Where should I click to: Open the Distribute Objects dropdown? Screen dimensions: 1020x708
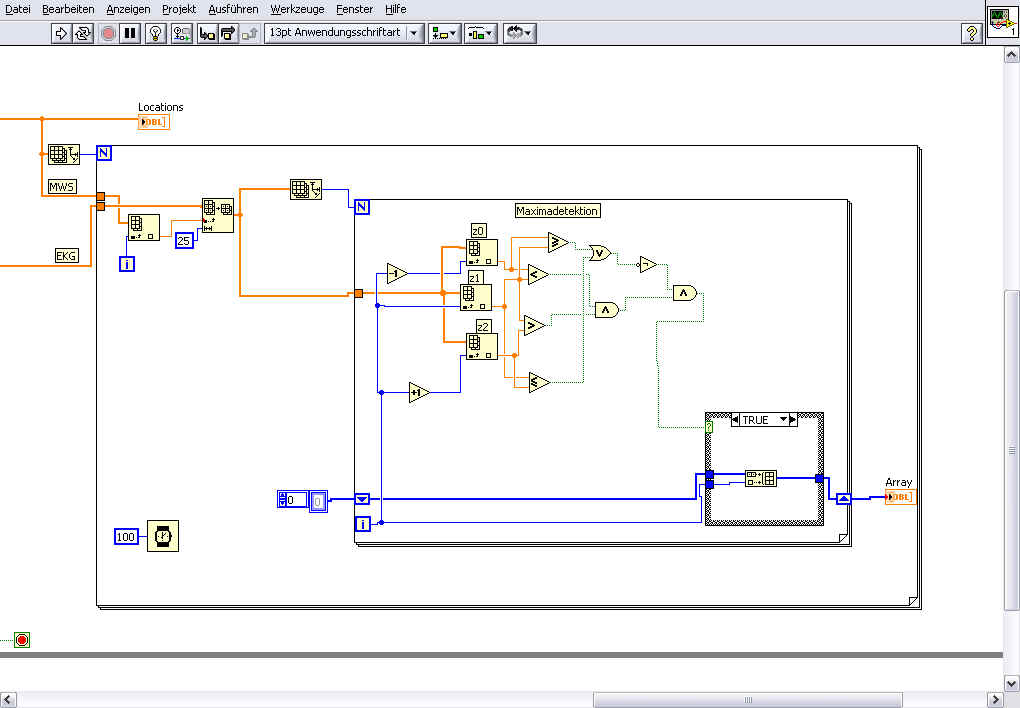pyautogui.click(x=481, y=33)
